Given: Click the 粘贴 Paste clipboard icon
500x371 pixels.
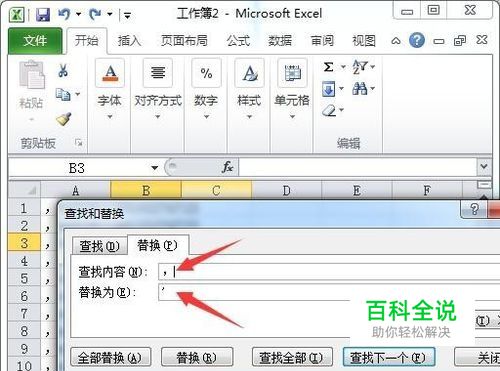Looking at the screenshot, I should tap(32, 75).
